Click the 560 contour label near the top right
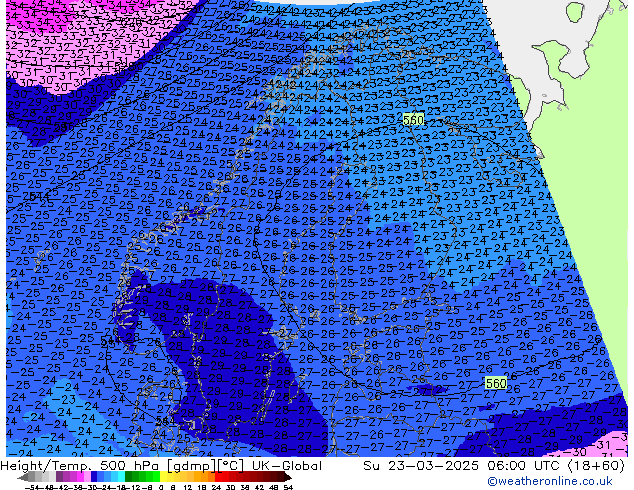This screenshot has width=634, height=490. 413,120
